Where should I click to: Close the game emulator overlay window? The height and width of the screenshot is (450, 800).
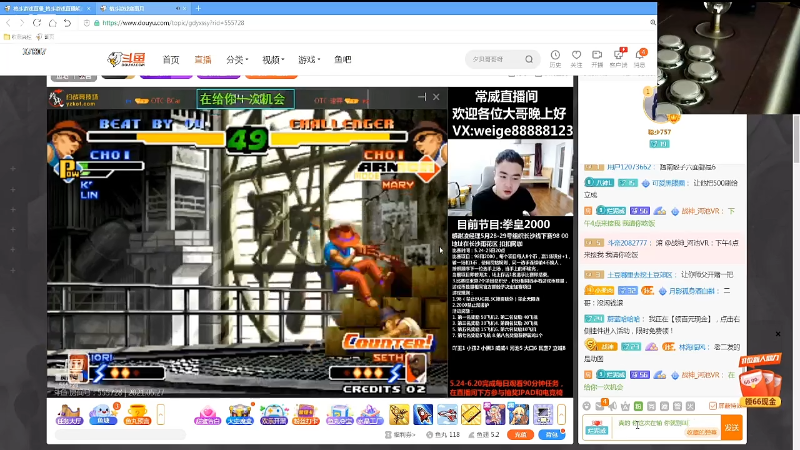tap(436, 97)
